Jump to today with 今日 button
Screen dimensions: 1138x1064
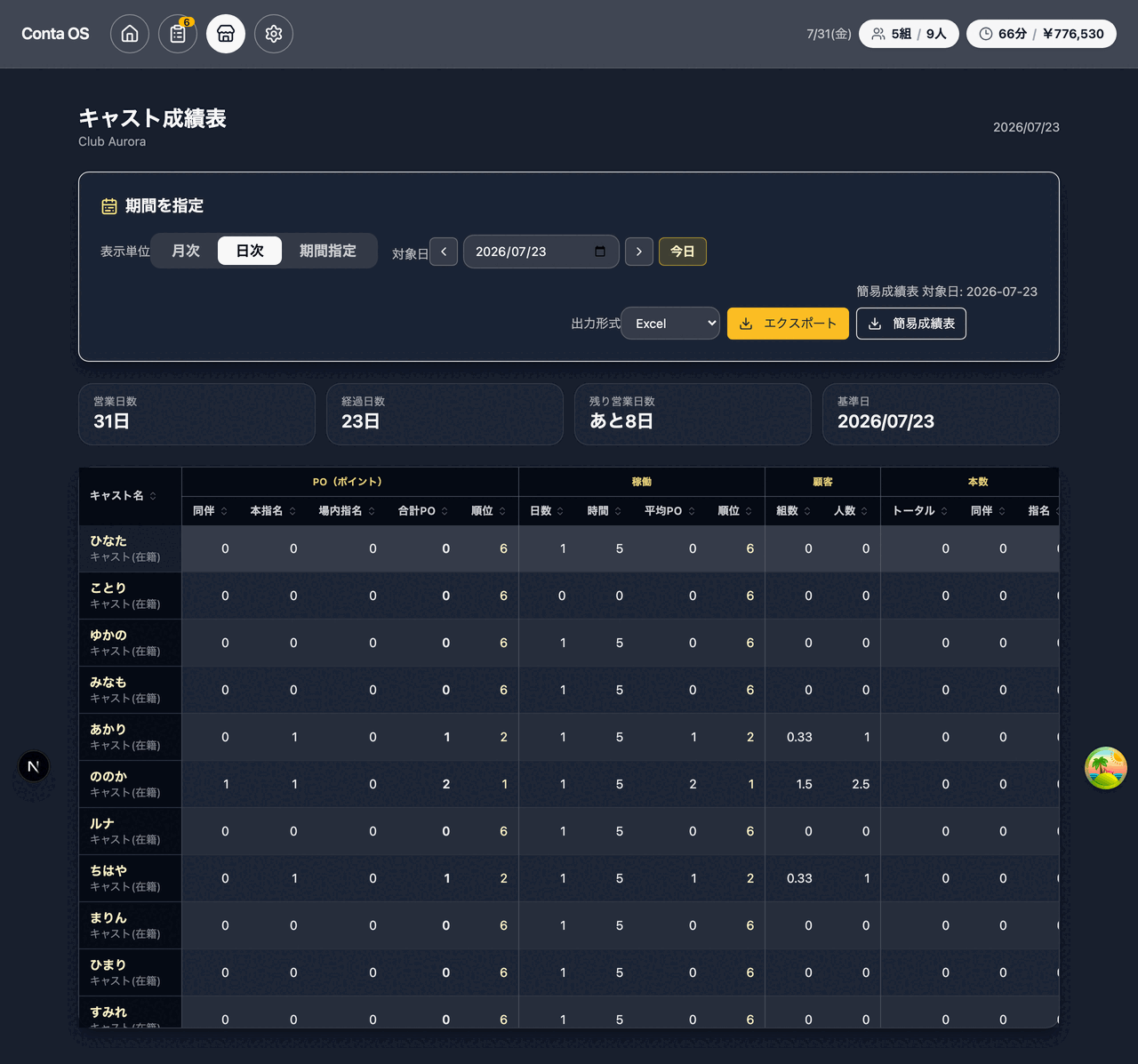[x=683, y=252]
